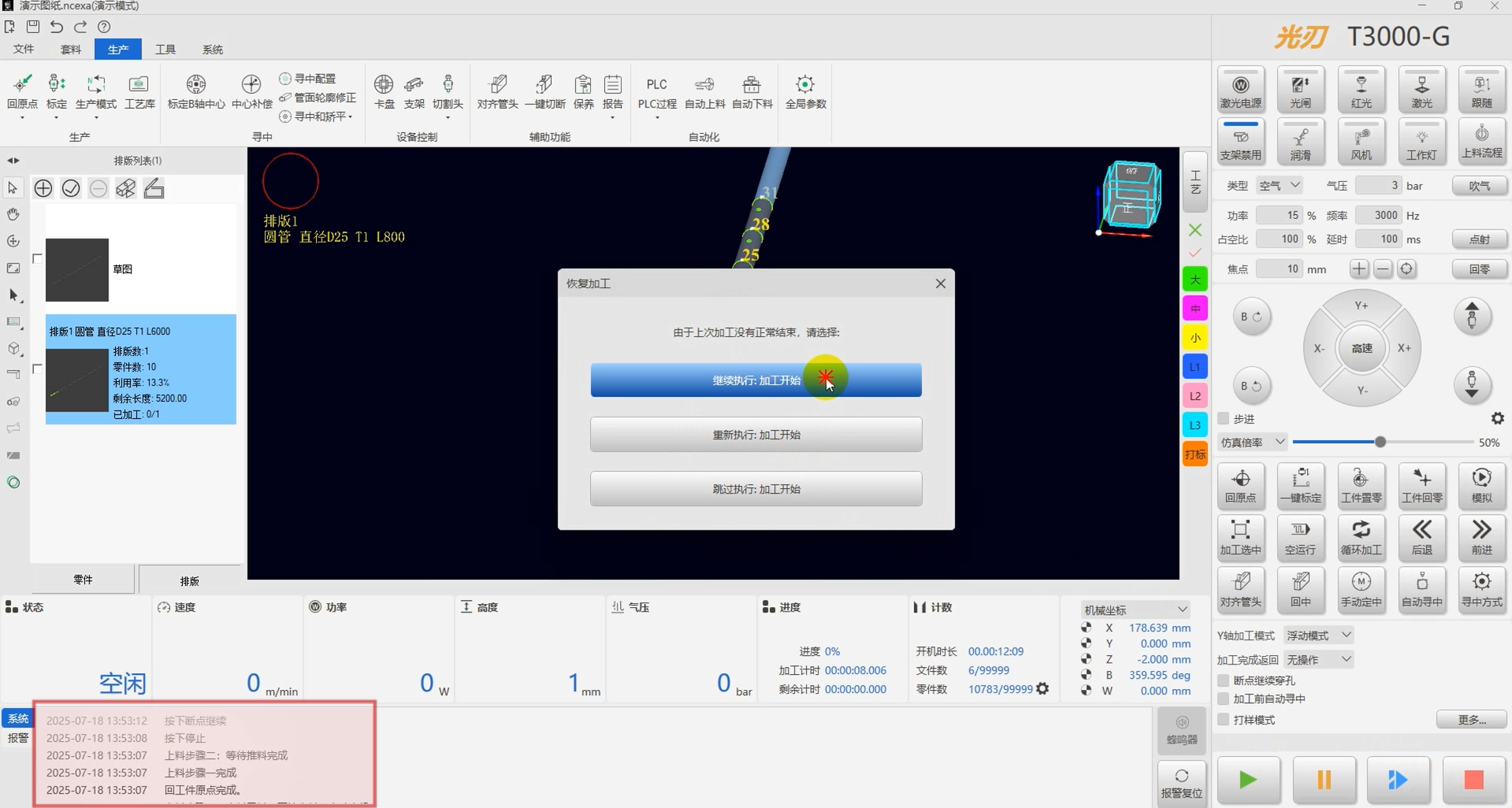
Task: Toggle the 风机 fan button
Action: pos(1362,142)
